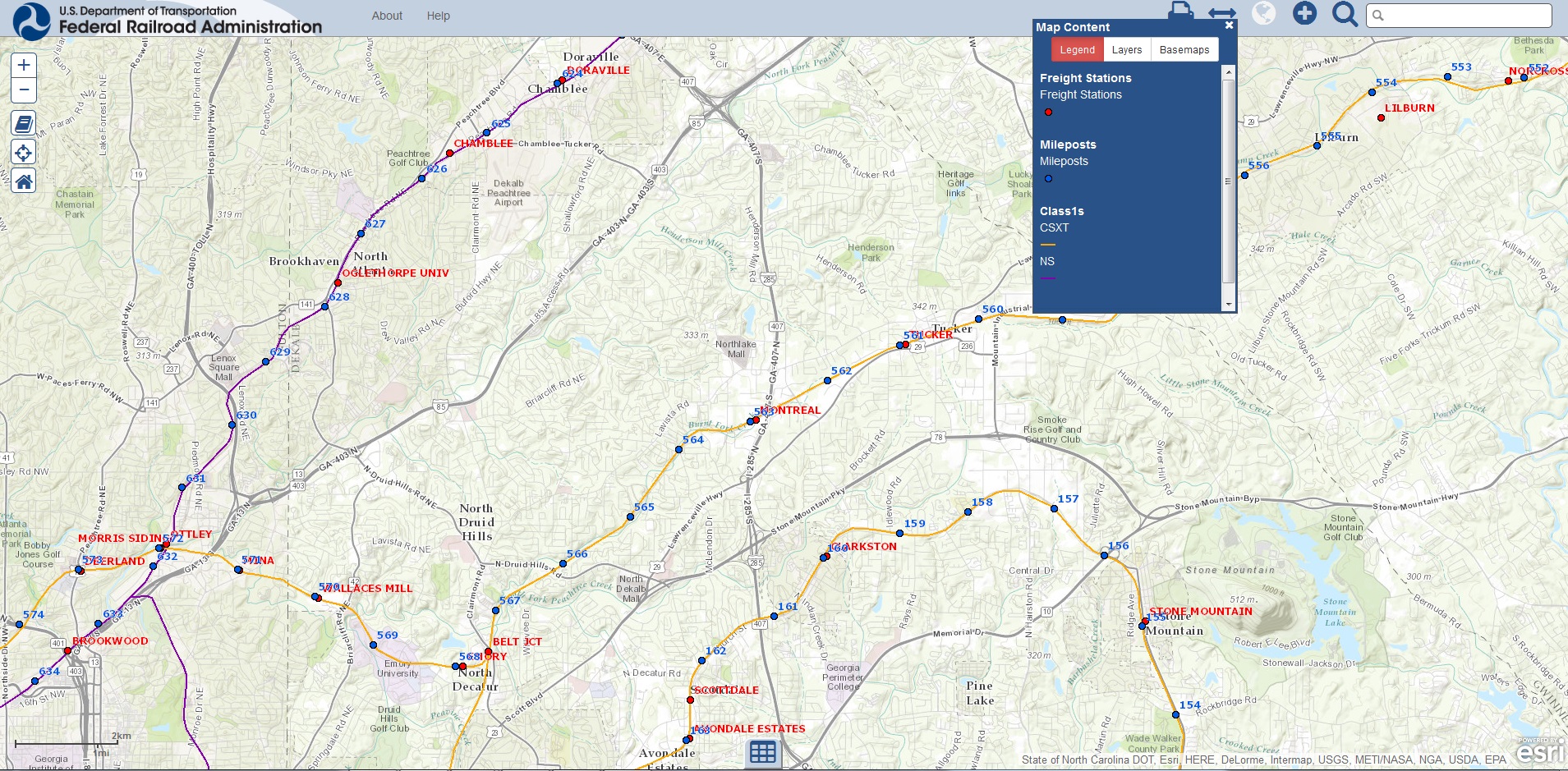Switch to the Basemaps tab
The width and height of the screenshot is (1568, 771).
(1184, 49)
